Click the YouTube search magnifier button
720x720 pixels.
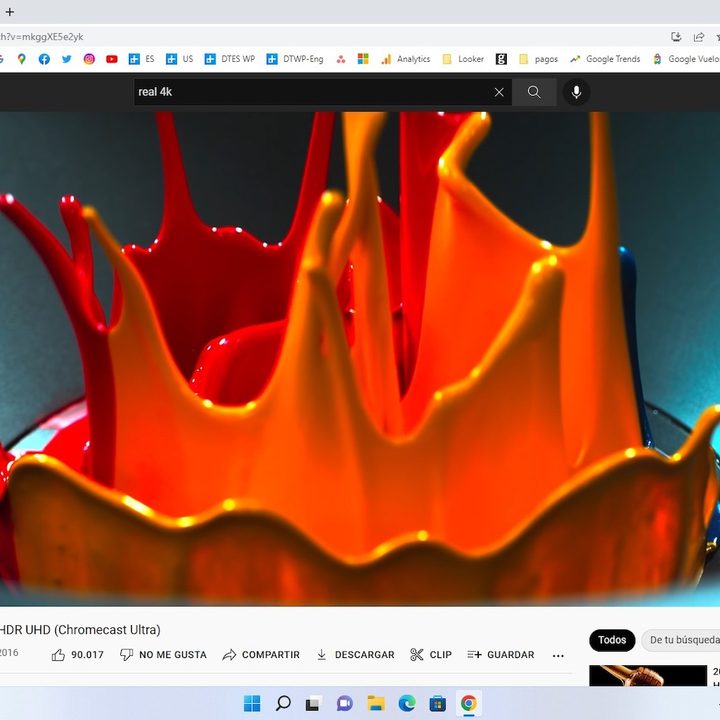(534, 92)
